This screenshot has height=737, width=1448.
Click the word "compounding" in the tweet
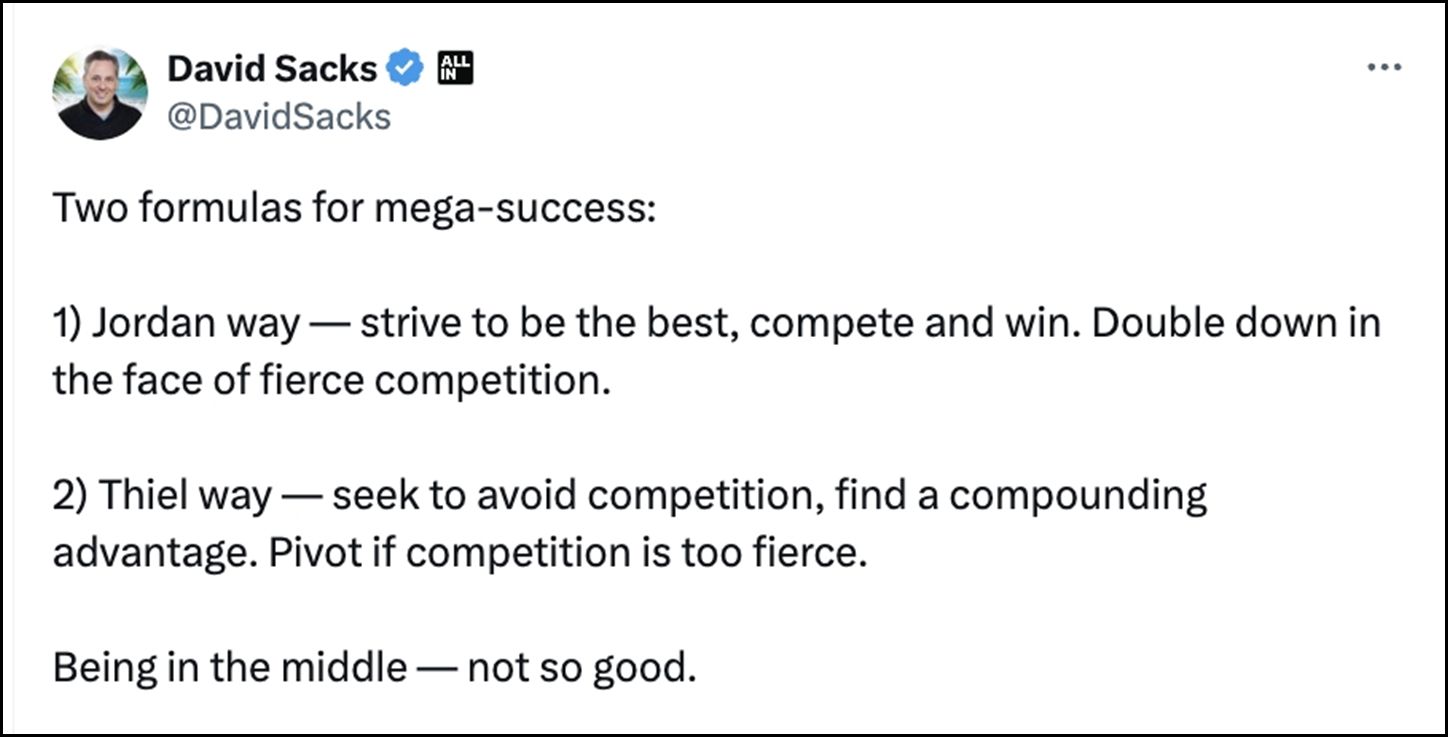(x=1078, y=497)
